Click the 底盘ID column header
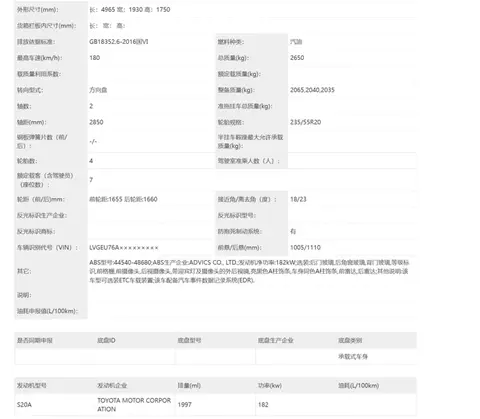The height and width of the screenshot is (419, 480). click(x=106, y=340)
